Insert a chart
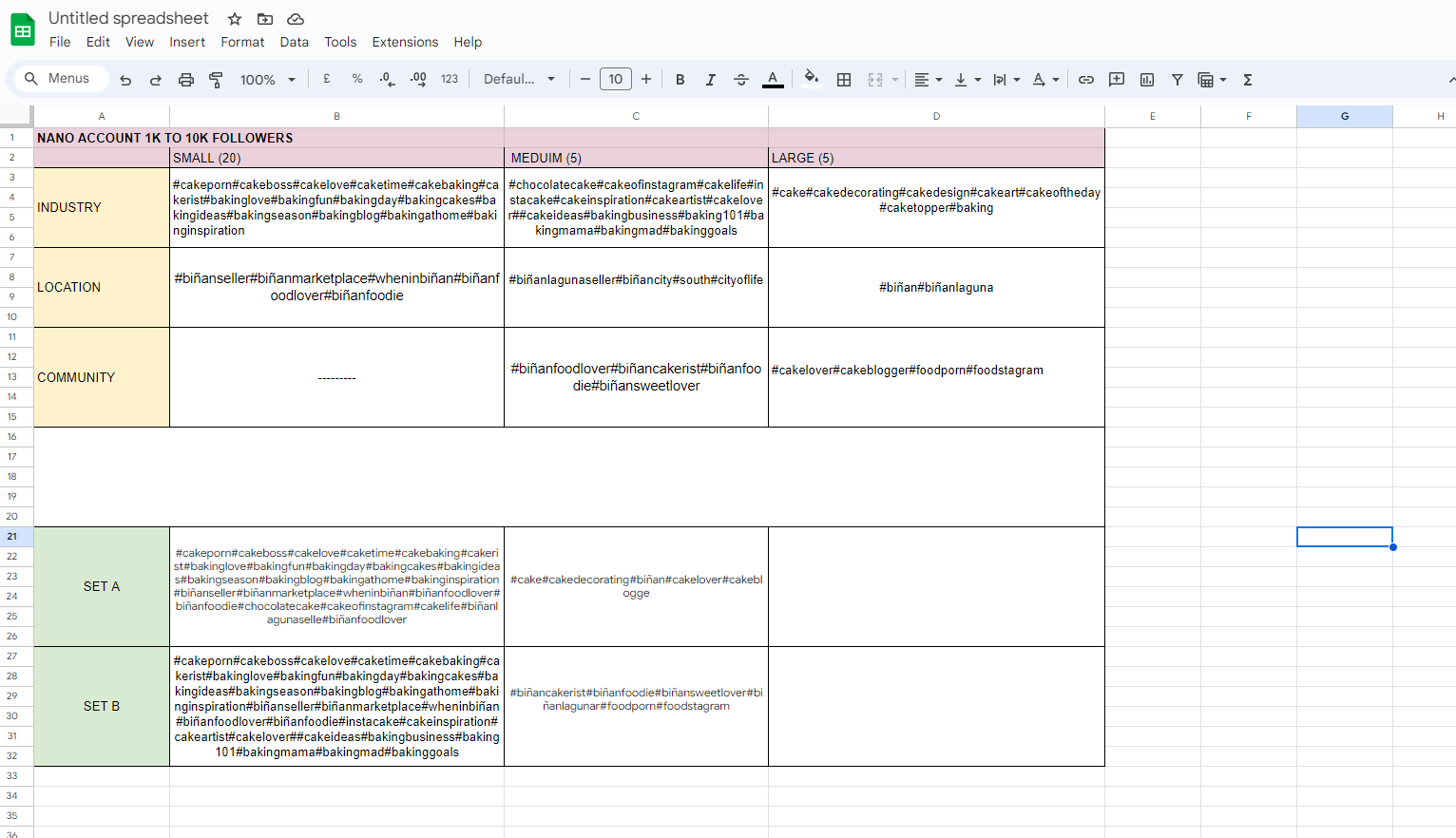The height and width of the screenshot is (838, 1456). click(1147, 80)
